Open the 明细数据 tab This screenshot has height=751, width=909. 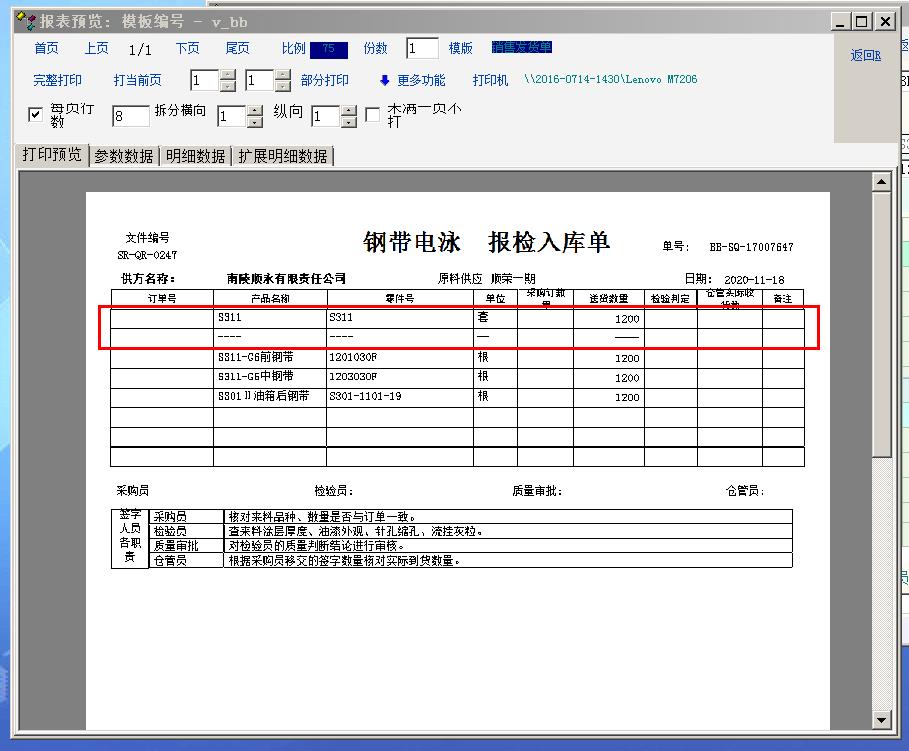coord(195,156)
